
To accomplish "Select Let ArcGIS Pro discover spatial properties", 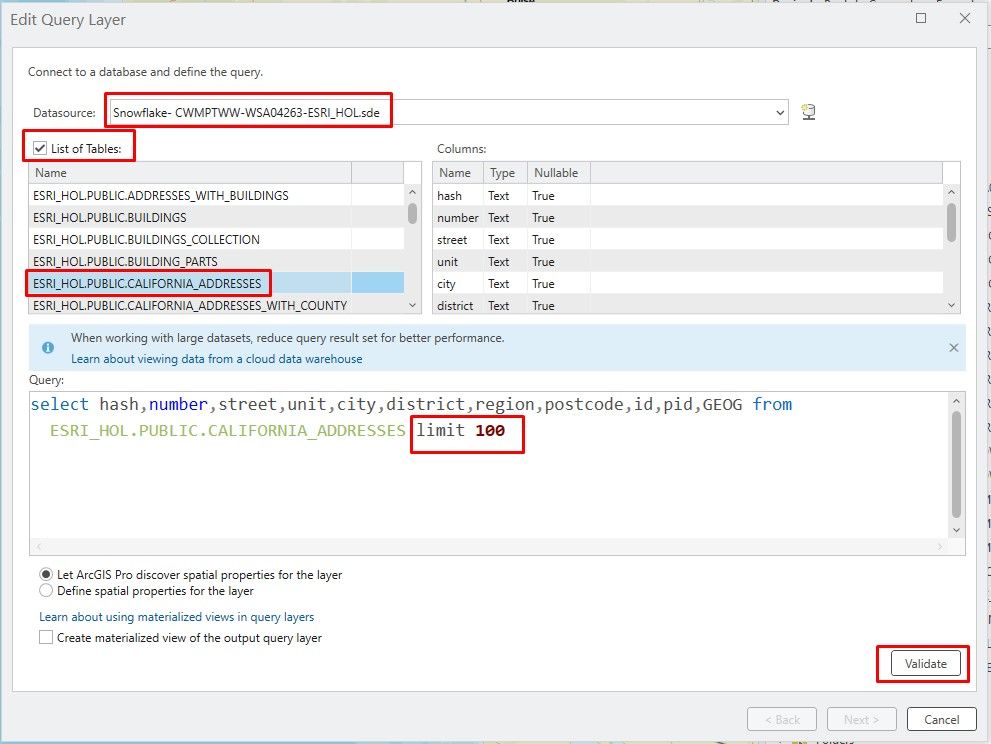I will pos(46,575).
